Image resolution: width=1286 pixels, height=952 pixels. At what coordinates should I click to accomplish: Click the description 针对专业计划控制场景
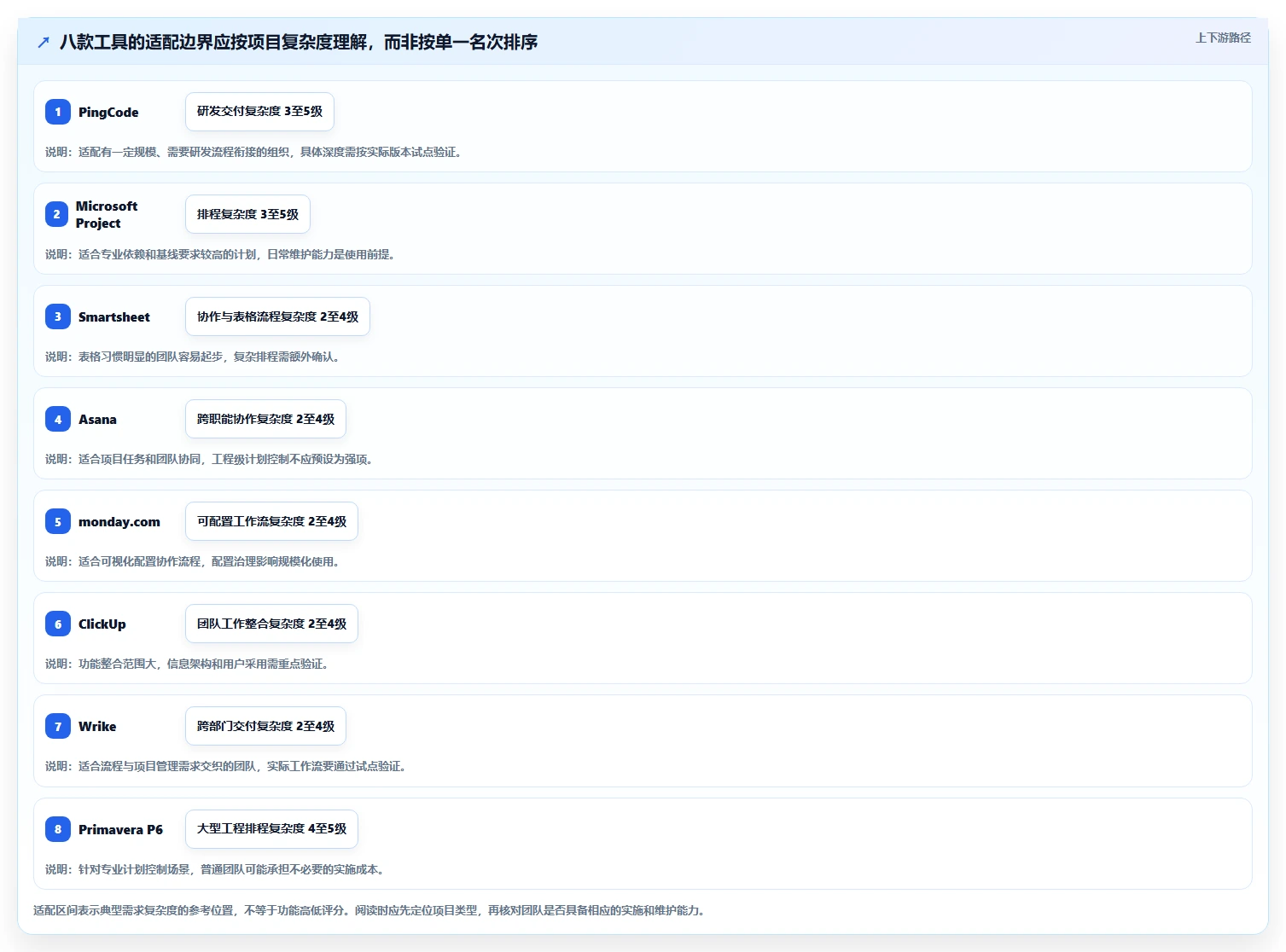[215, 869]
